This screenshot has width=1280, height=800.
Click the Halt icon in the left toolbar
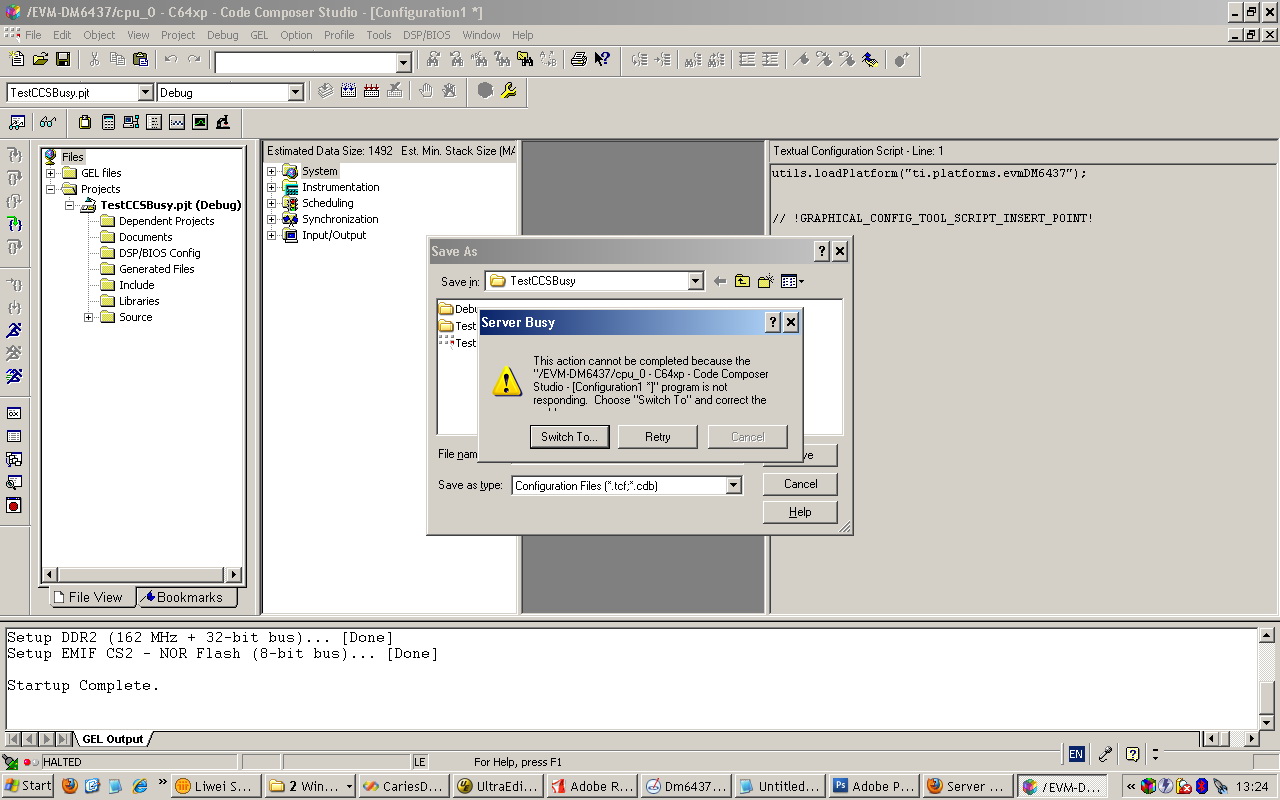pos(15,352)
